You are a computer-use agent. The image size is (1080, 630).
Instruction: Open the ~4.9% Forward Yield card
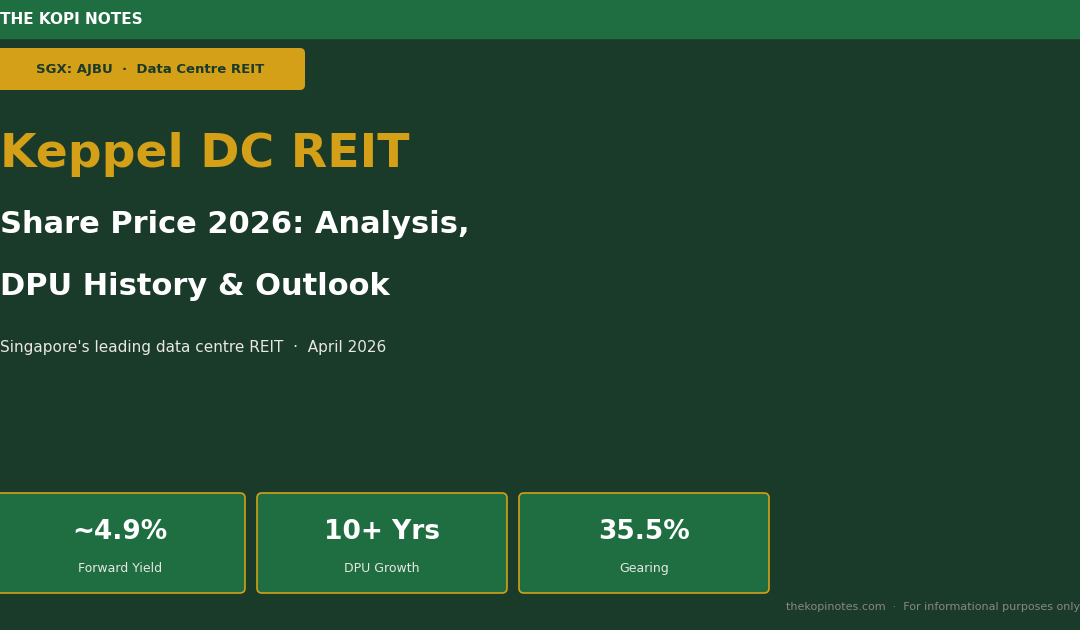click(122, 543)
